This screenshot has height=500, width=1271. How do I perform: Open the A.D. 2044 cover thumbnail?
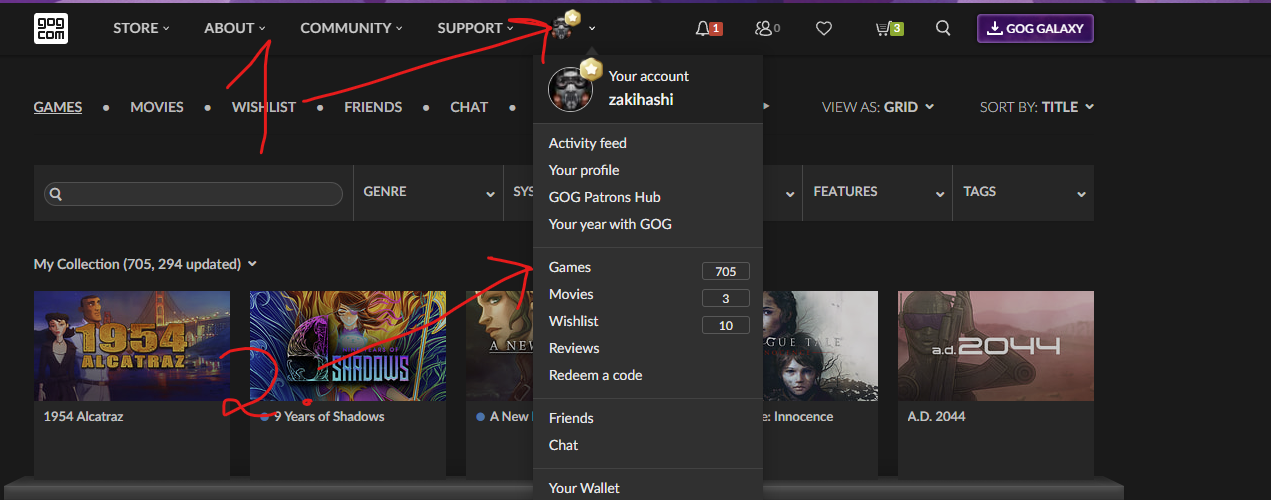[996, 346]
